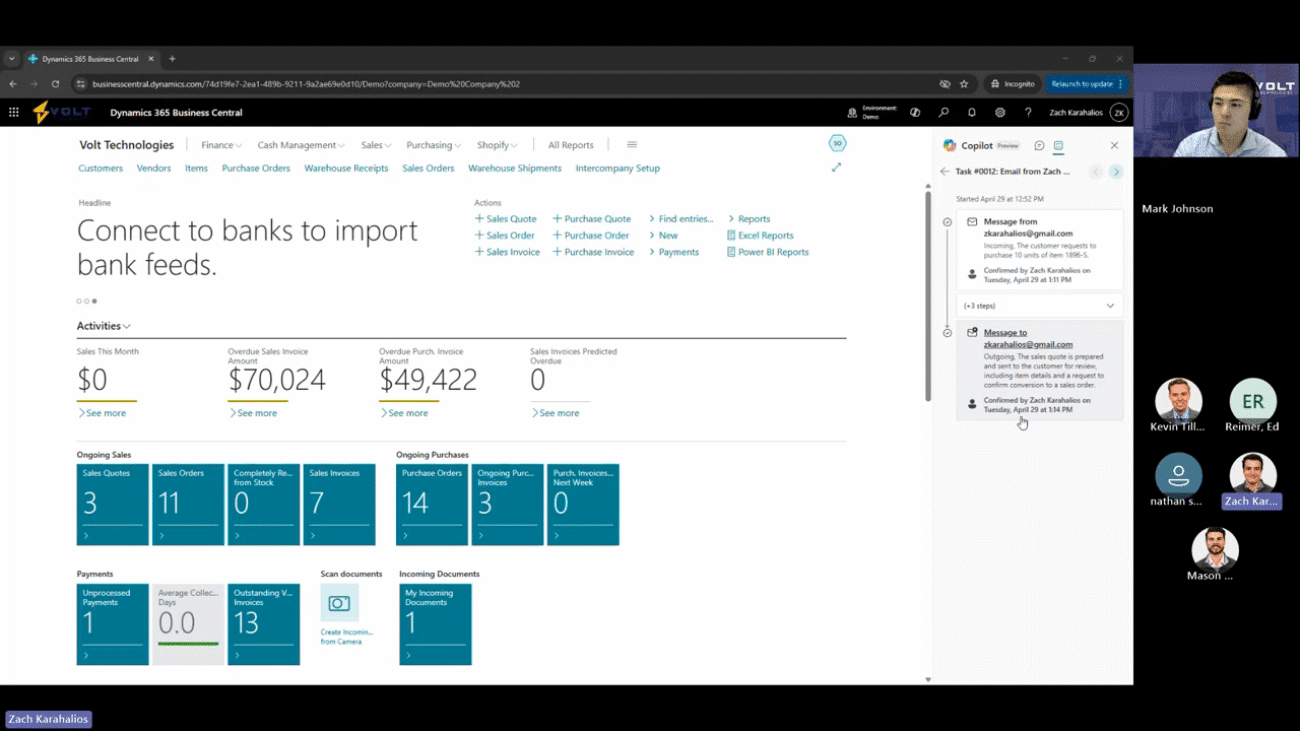The image size is (1300, 731).
Task: Create a new Sales Quote action
Action: [505, 219]
